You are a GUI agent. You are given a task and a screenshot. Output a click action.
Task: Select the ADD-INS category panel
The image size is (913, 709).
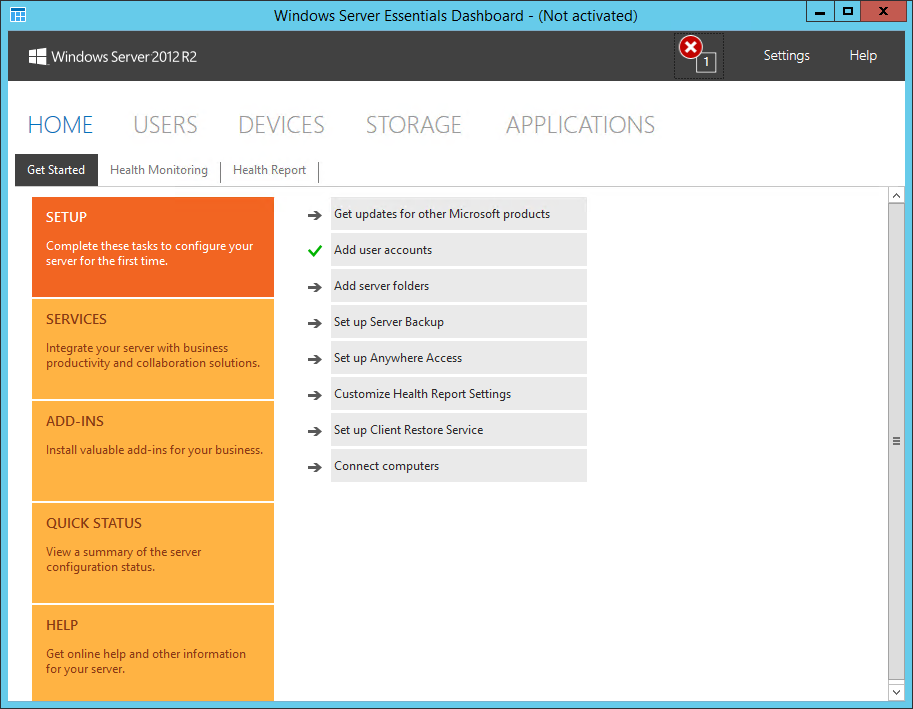[x=153, y=451]
